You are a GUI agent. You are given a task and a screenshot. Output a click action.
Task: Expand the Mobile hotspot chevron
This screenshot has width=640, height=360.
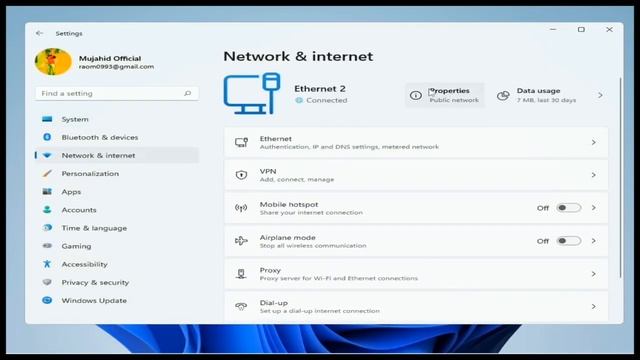click(593, 208)
